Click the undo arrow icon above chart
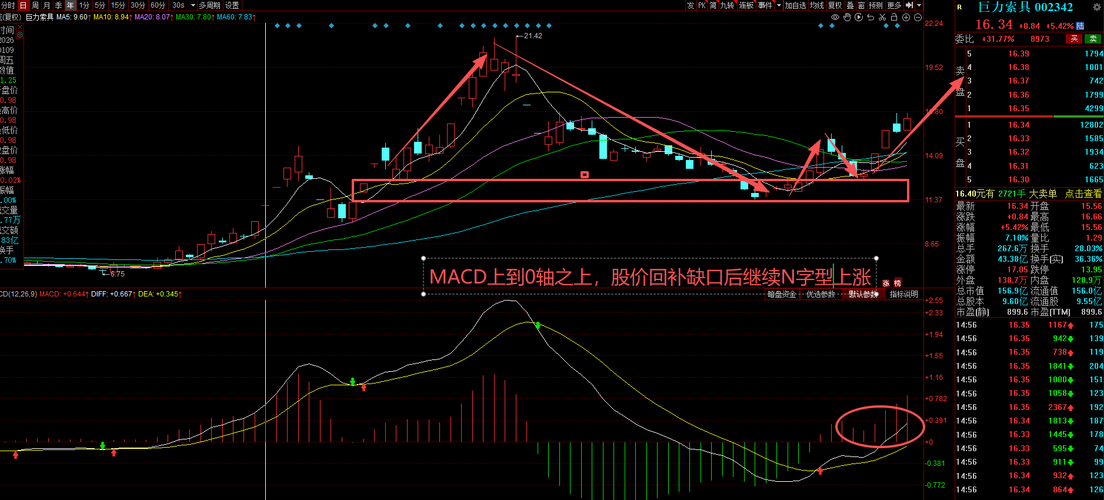This screenshot has height=500, width=1104. point(870,17)
